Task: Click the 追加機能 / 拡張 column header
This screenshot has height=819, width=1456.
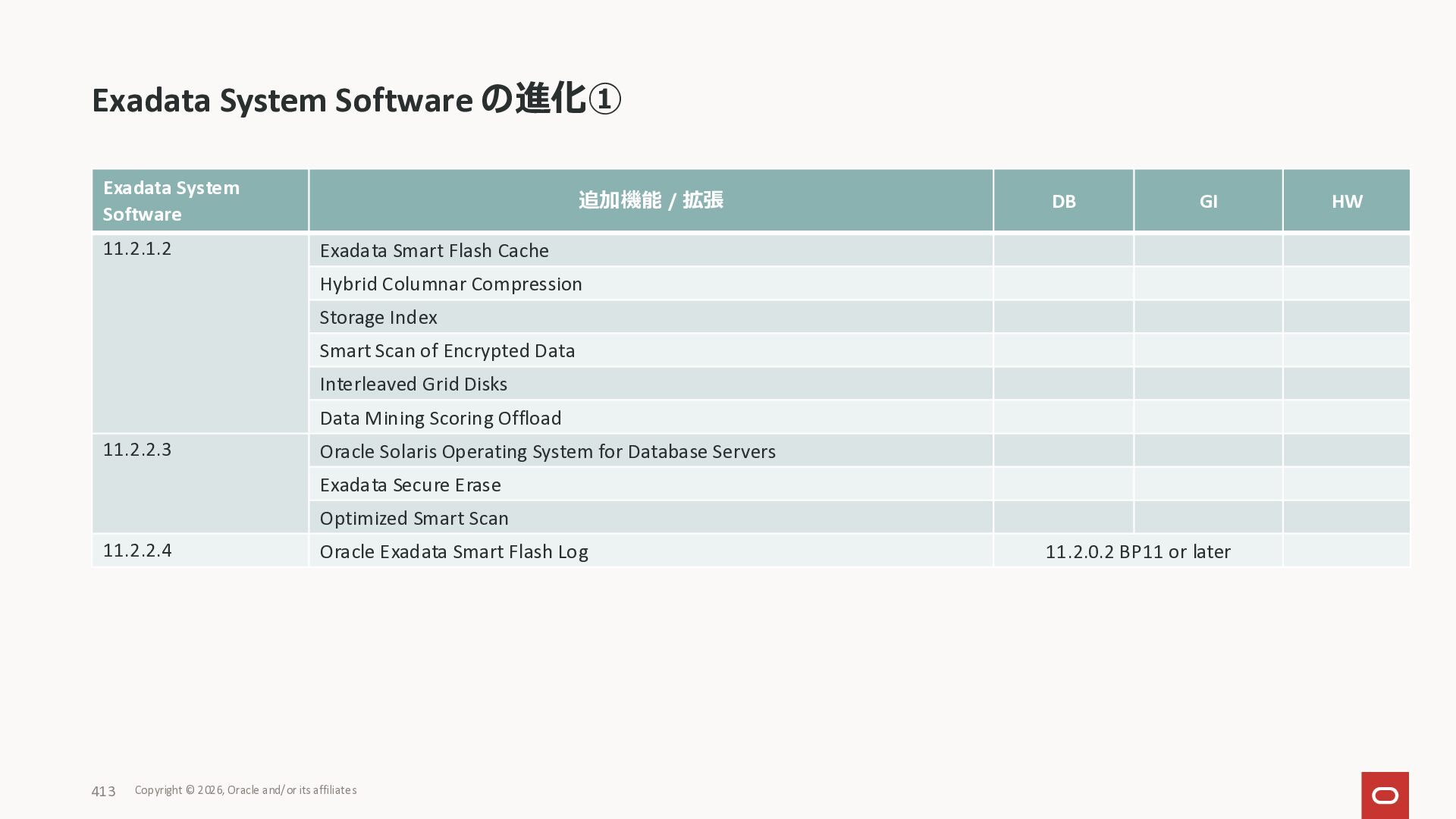Action: point(651,201)
